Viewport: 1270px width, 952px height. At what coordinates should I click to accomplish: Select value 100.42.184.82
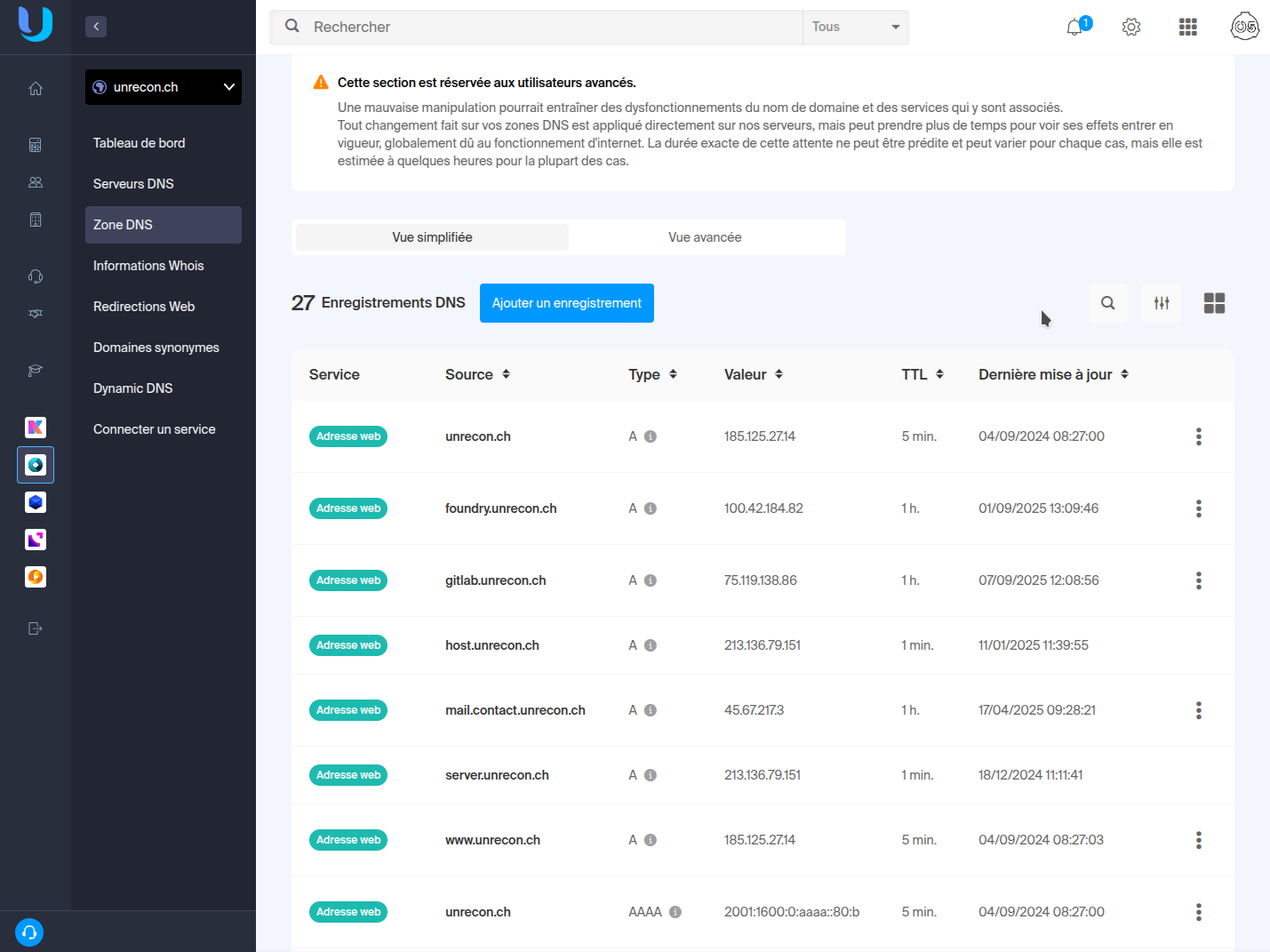tap(763, 508)
